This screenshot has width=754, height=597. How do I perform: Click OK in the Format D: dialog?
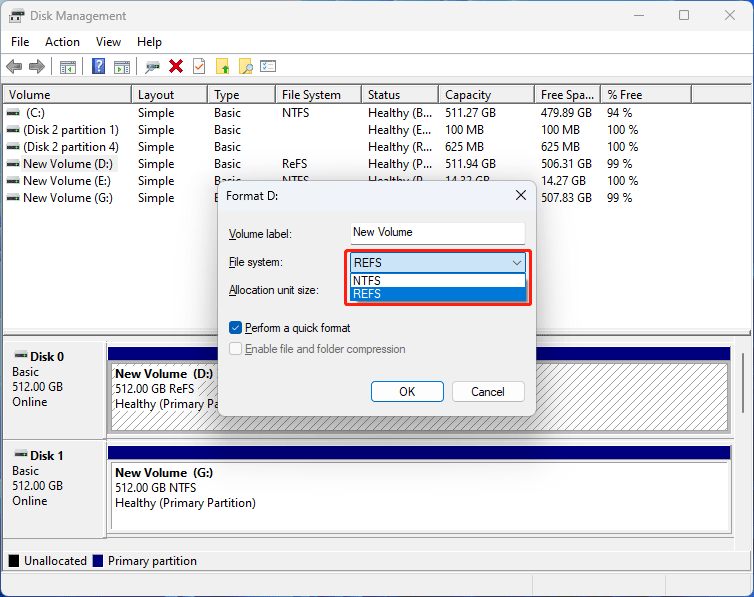[407, 391]
